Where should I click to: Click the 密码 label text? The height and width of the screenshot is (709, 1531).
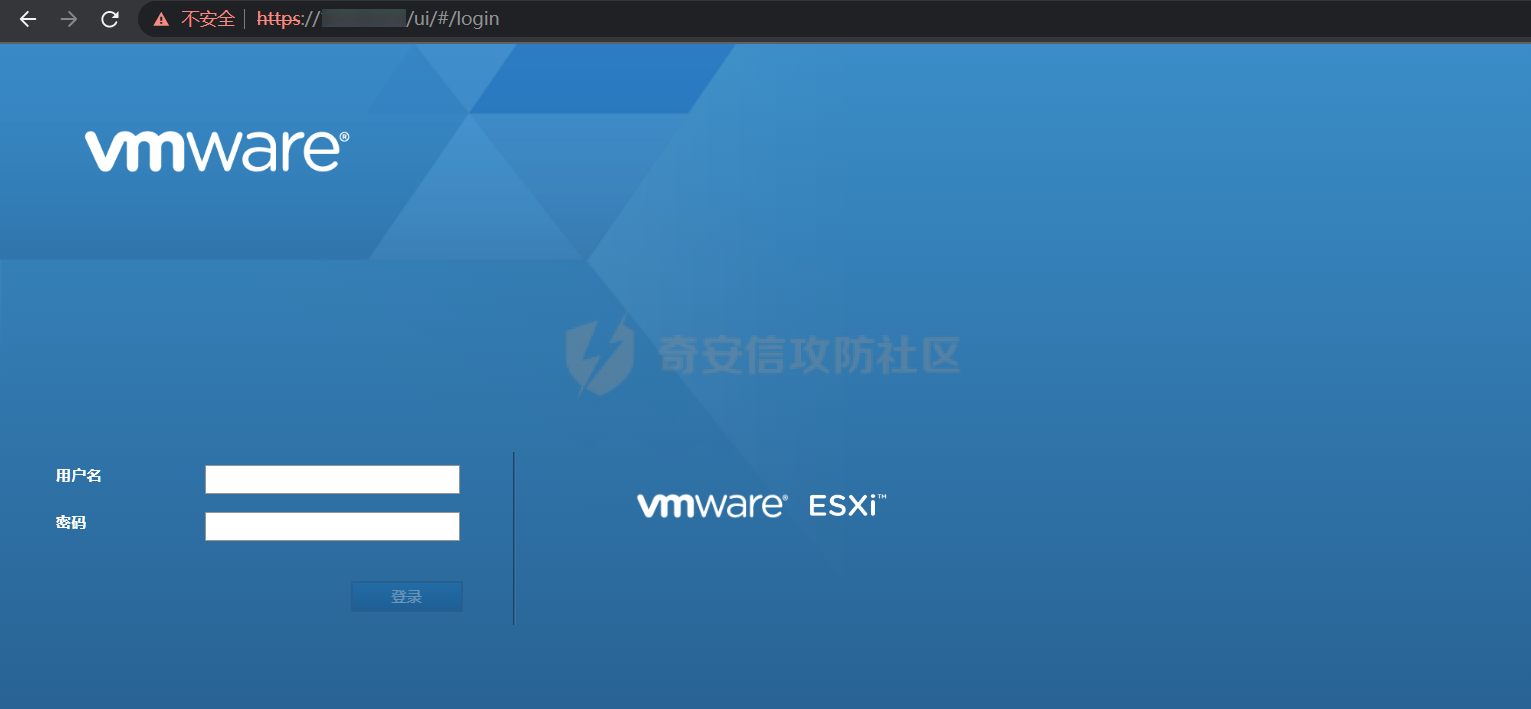pyautogui.click(x=71, y=522)
